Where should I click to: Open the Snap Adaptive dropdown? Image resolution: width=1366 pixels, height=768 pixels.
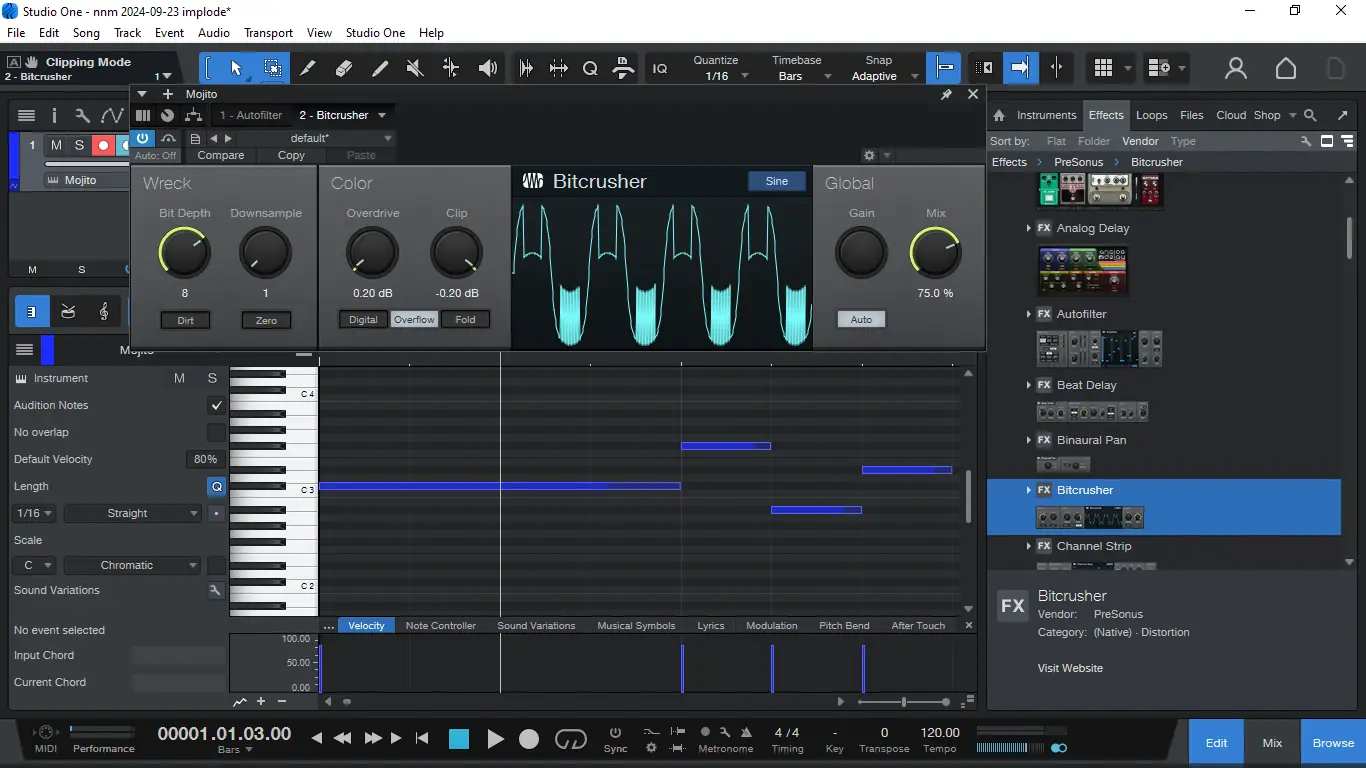coord(881,76)
